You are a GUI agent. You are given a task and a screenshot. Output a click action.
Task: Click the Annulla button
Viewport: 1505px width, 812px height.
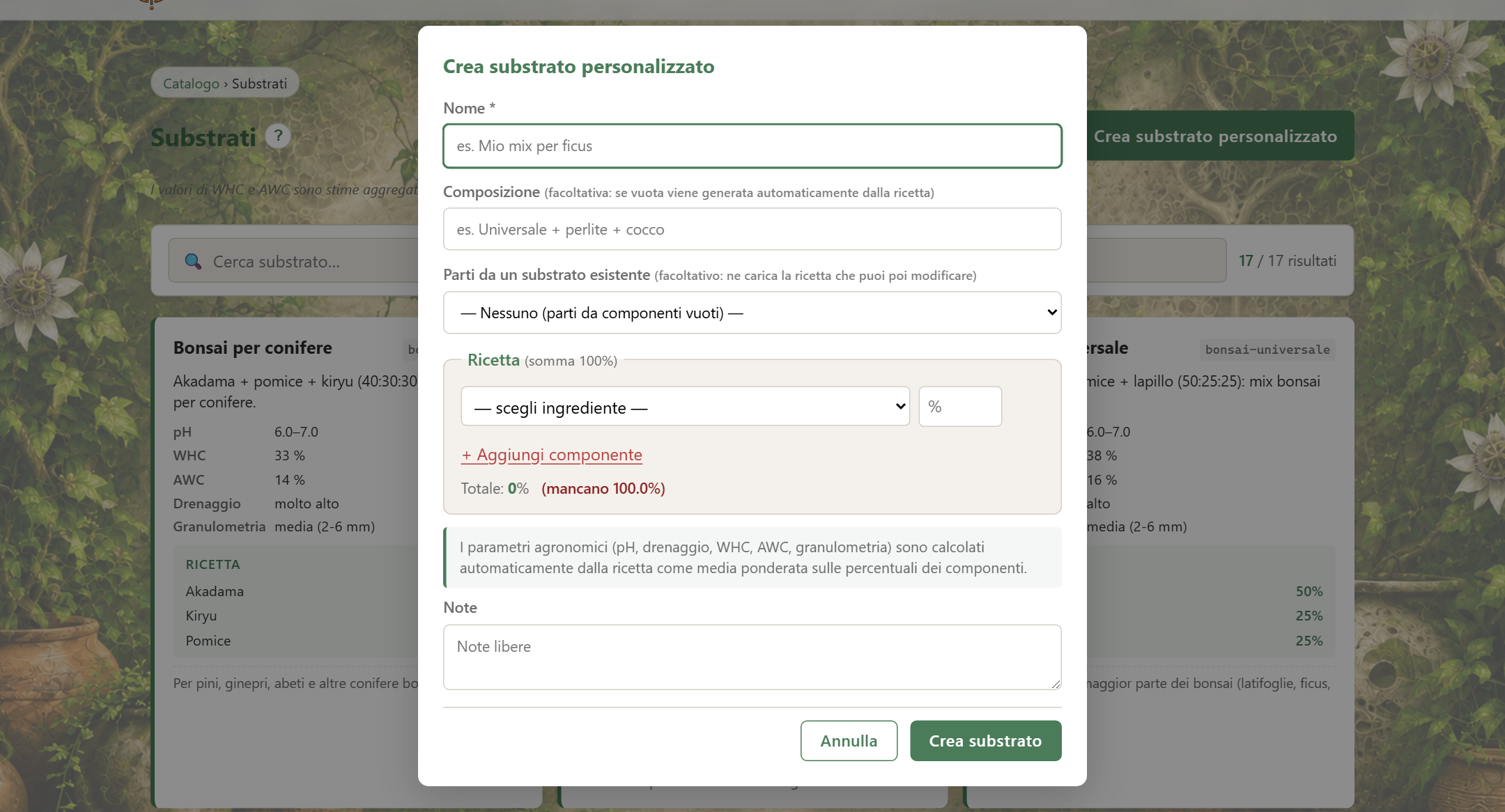click(x=849, y=741)
